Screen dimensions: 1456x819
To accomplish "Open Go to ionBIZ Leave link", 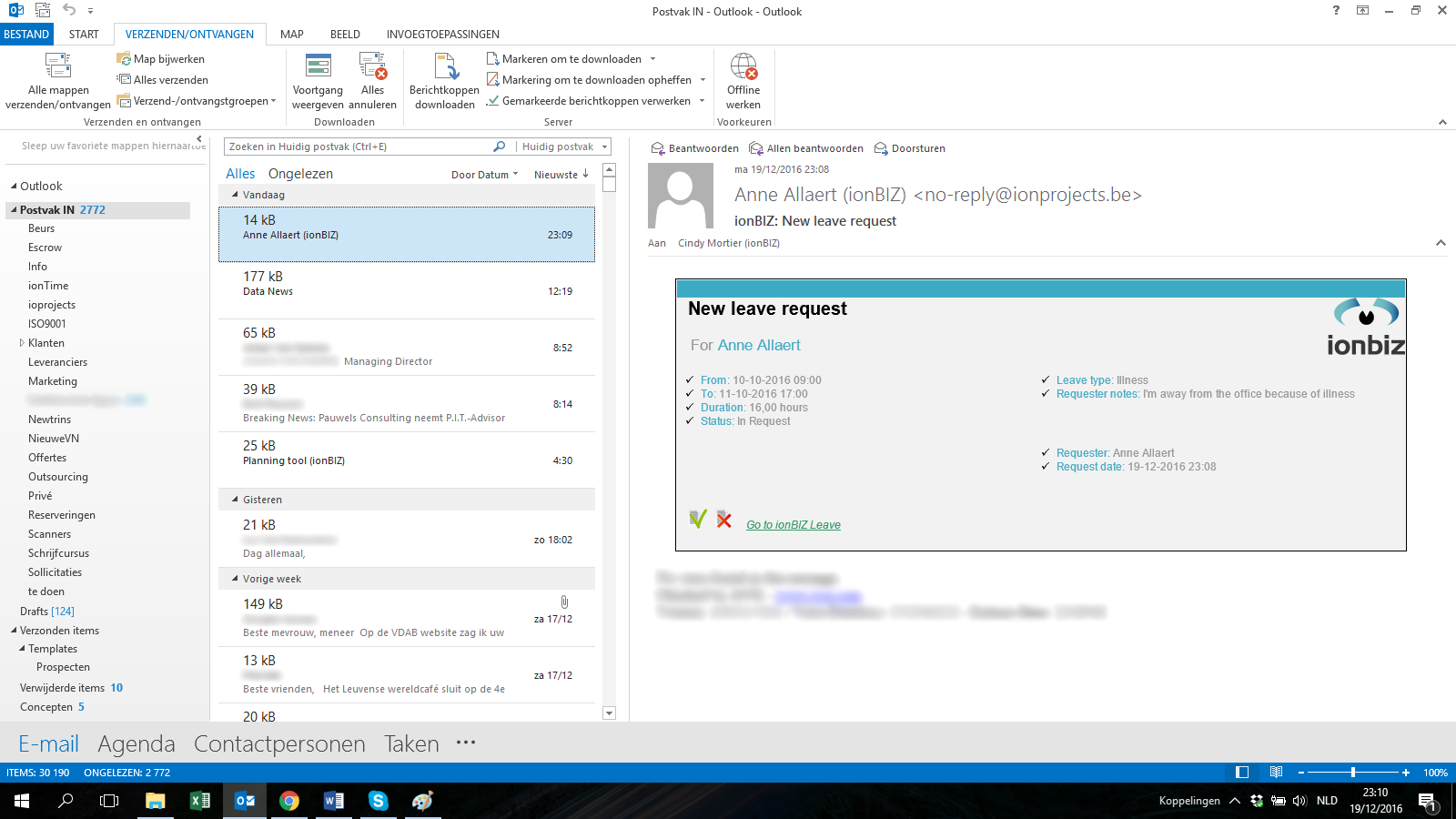I will click(794, 525).
